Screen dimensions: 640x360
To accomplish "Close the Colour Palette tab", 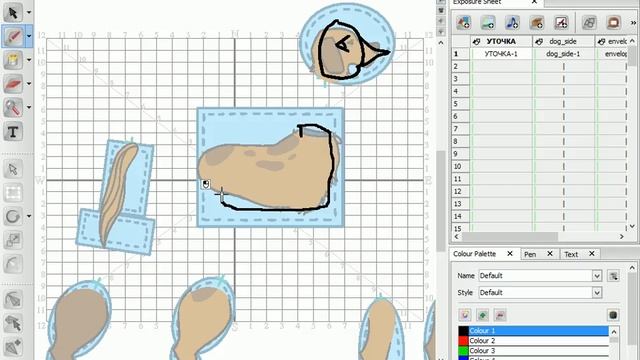I will tap(510, 253).
